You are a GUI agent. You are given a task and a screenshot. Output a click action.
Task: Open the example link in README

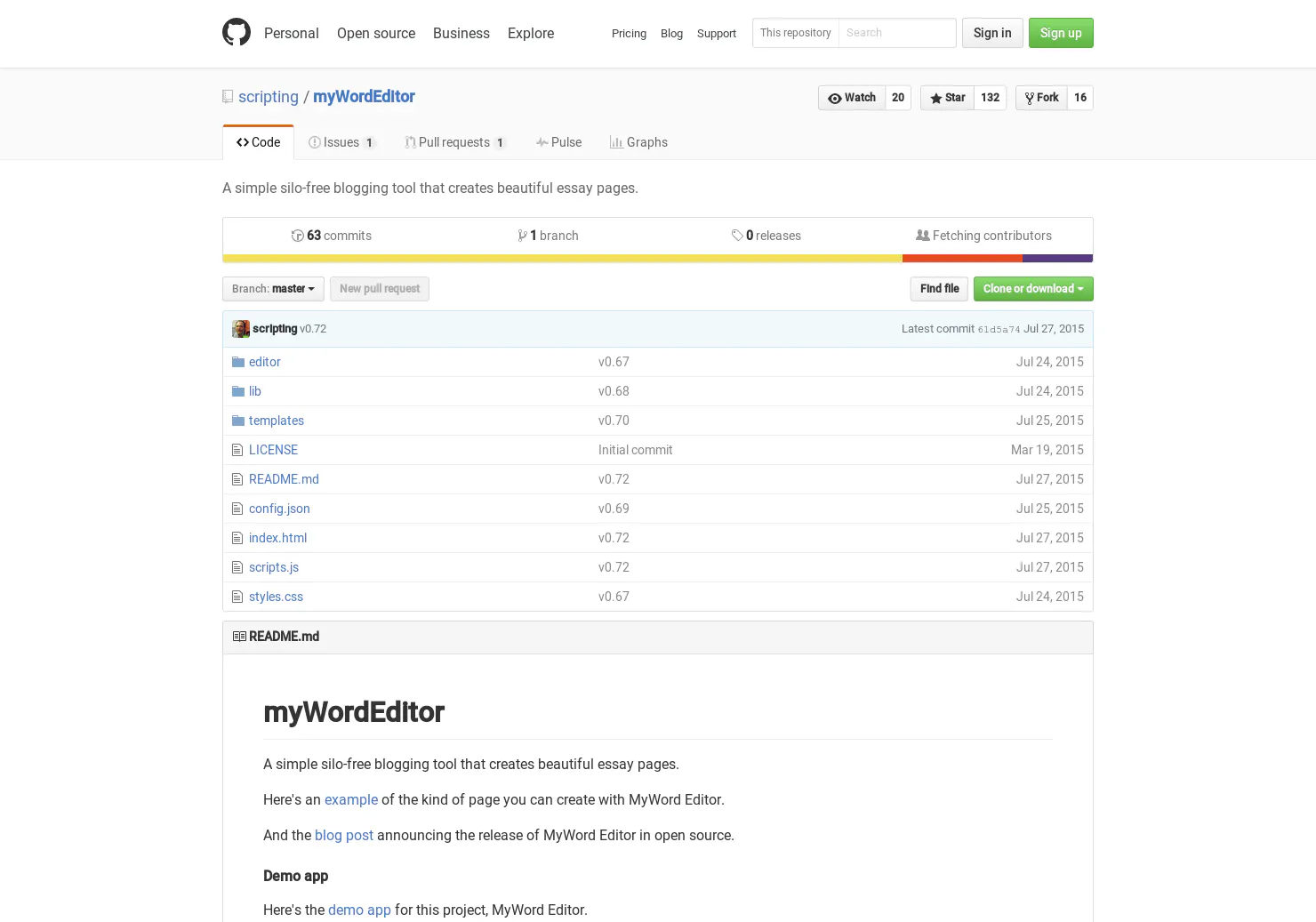pyautogui.click(x=351, y=800)
